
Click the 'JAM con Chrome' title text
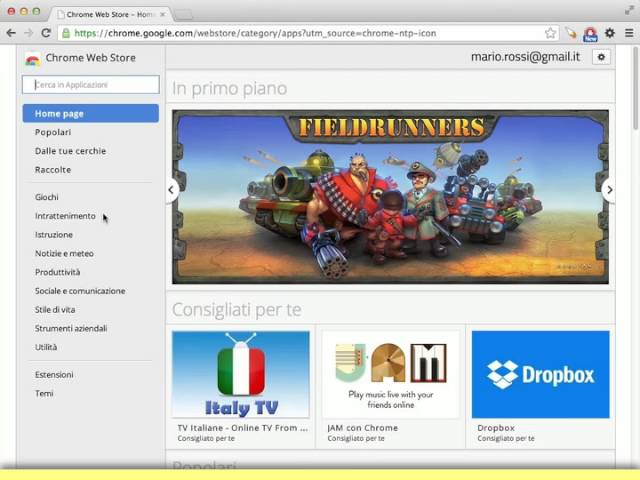point(362,428)
